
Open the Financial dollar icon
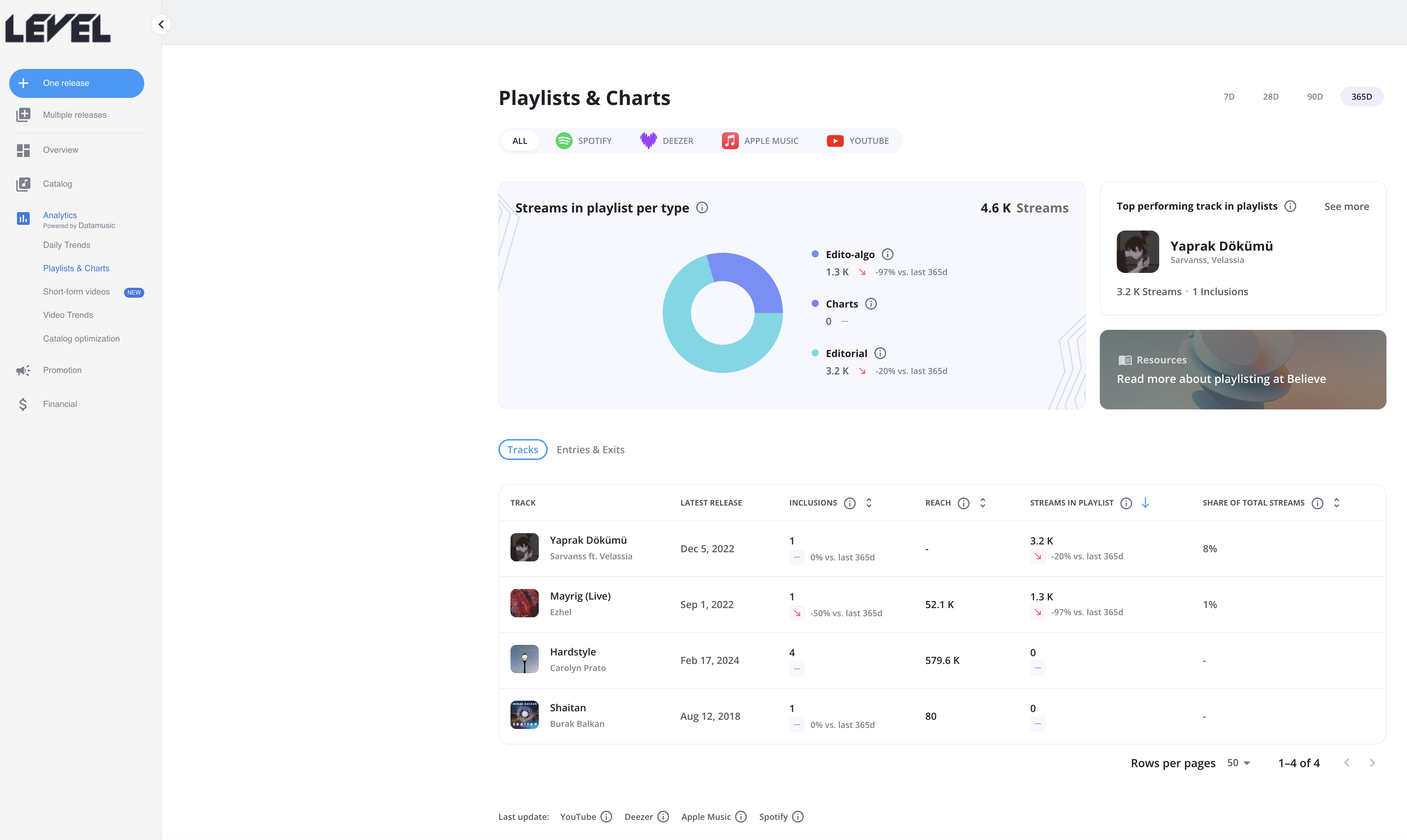(23, 404)
